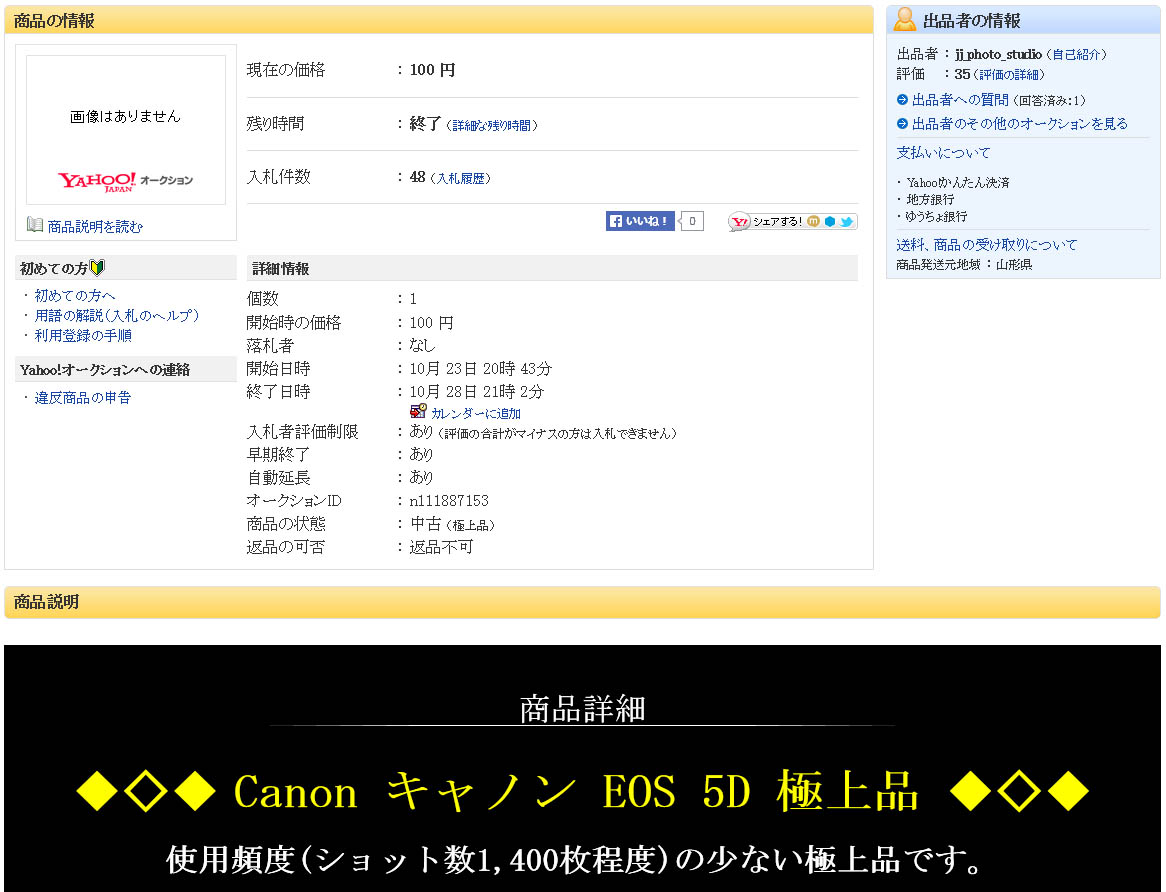Viewport: 1166px width, 892px height.
Task: Open the 評価の詳細 link
Action: [x=1008, y=74]
